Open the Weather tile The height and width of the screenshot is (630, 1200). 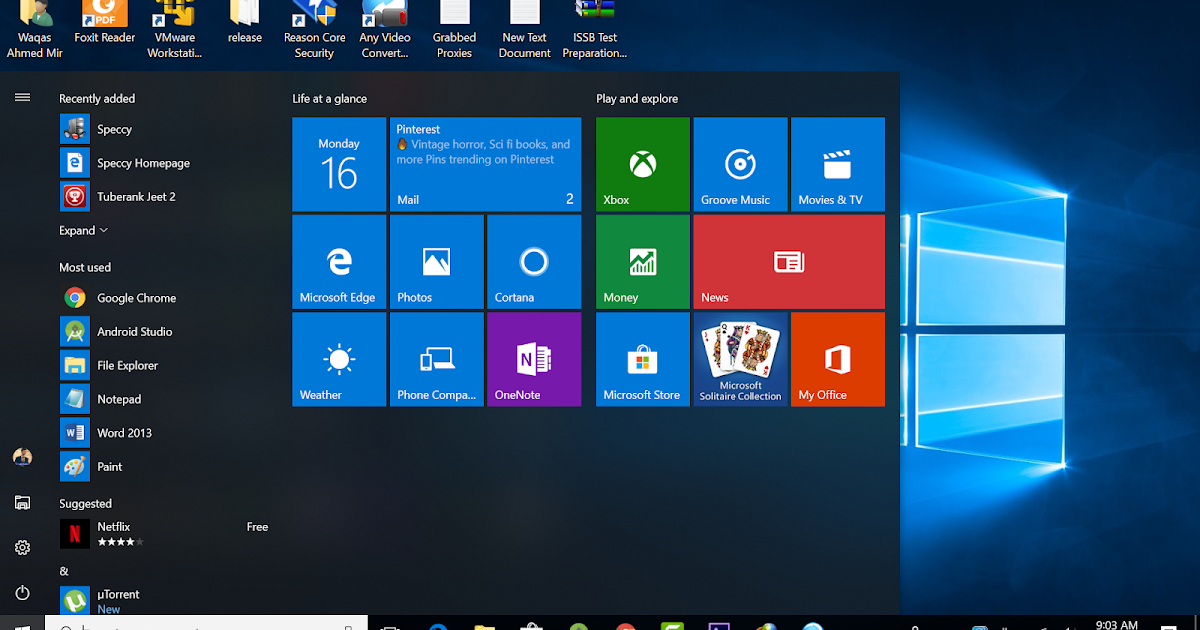coord(339,359)
